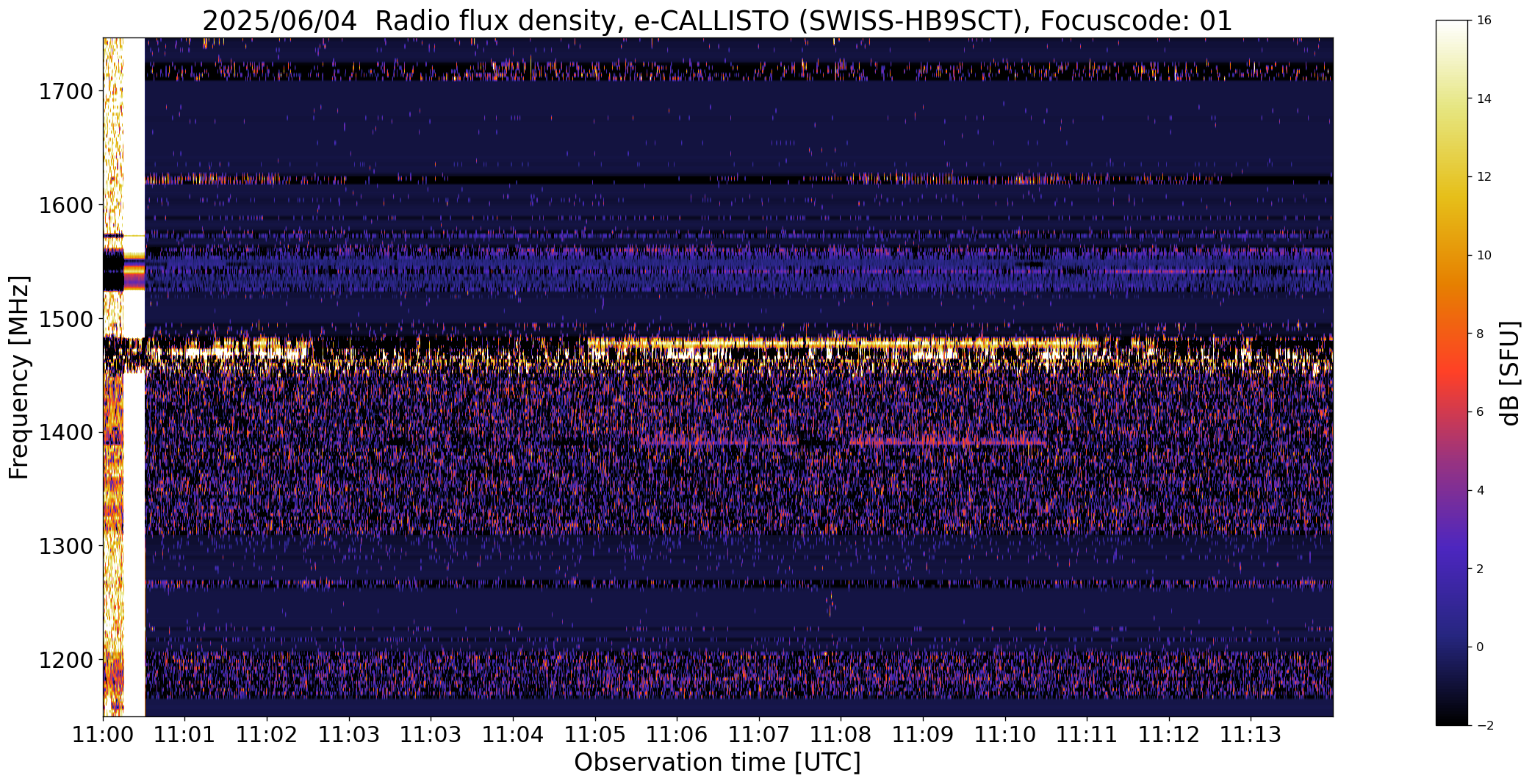Click the 11:02 time tick label

click(x=267, y=735)
